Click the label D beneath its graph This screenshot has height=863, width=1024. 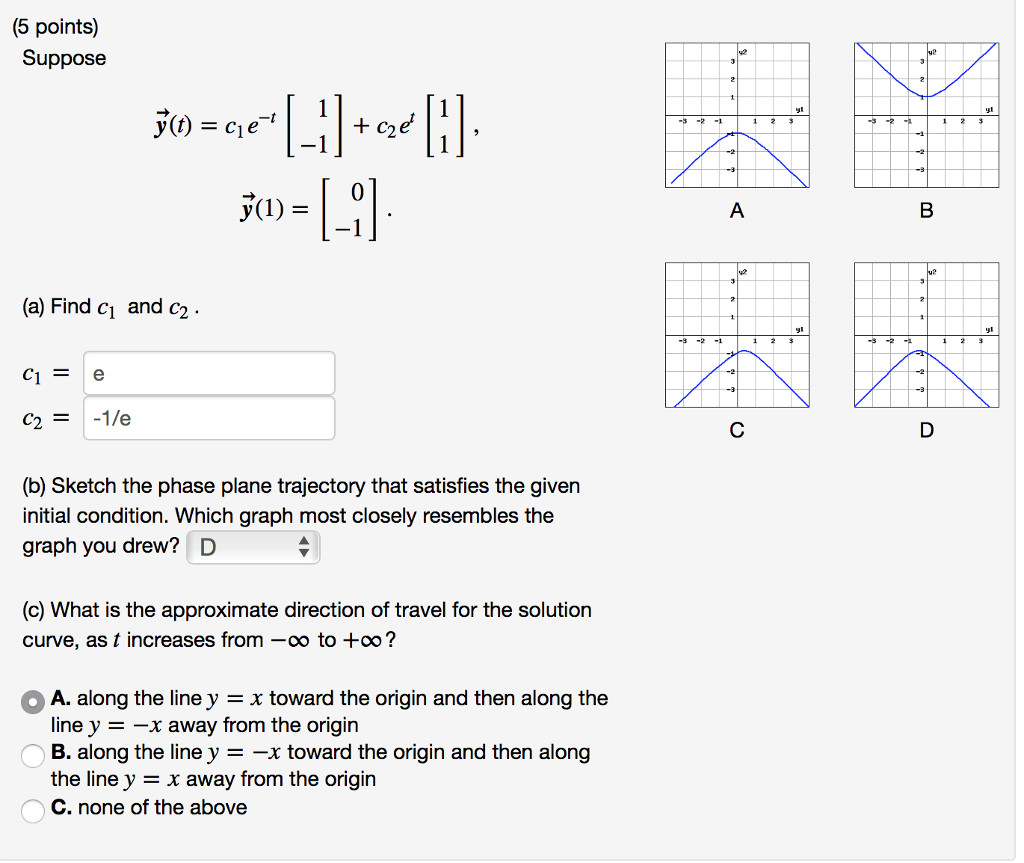926,431
